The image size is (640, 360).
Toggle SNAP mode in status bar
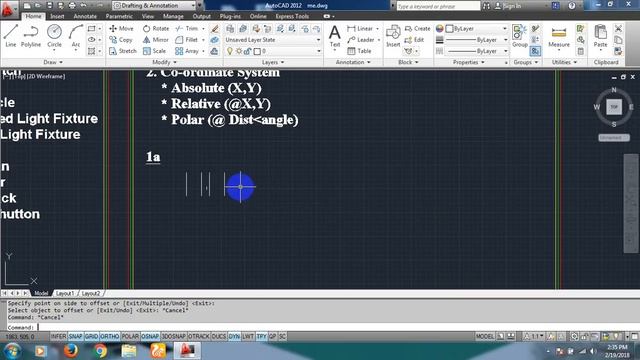point(76,336)
